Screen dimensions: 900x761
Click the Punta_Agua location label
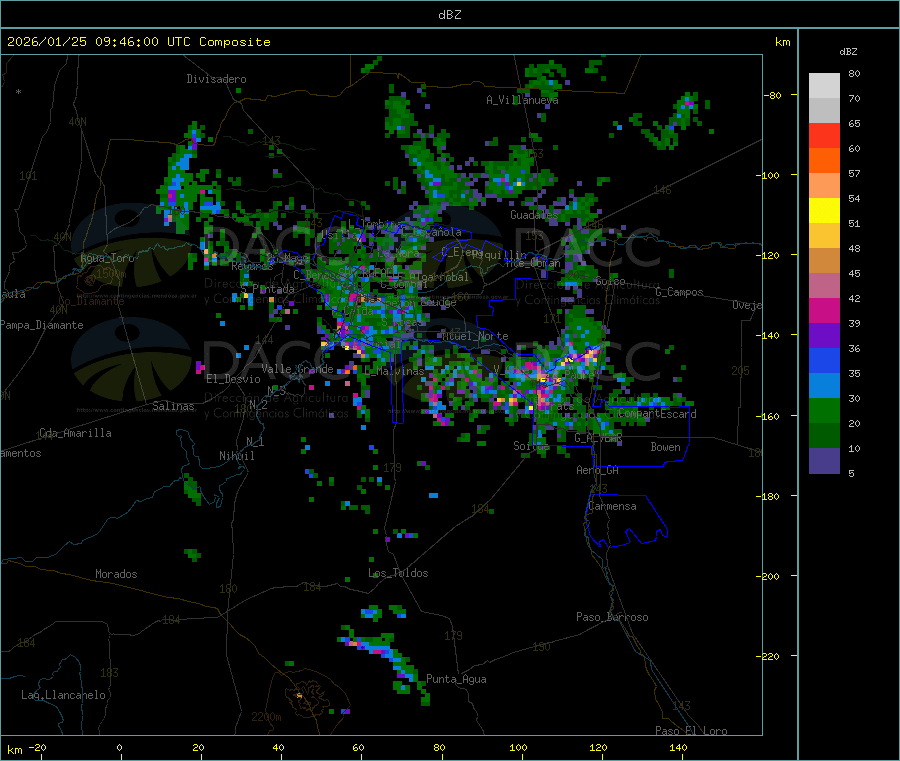pos(456,679)
